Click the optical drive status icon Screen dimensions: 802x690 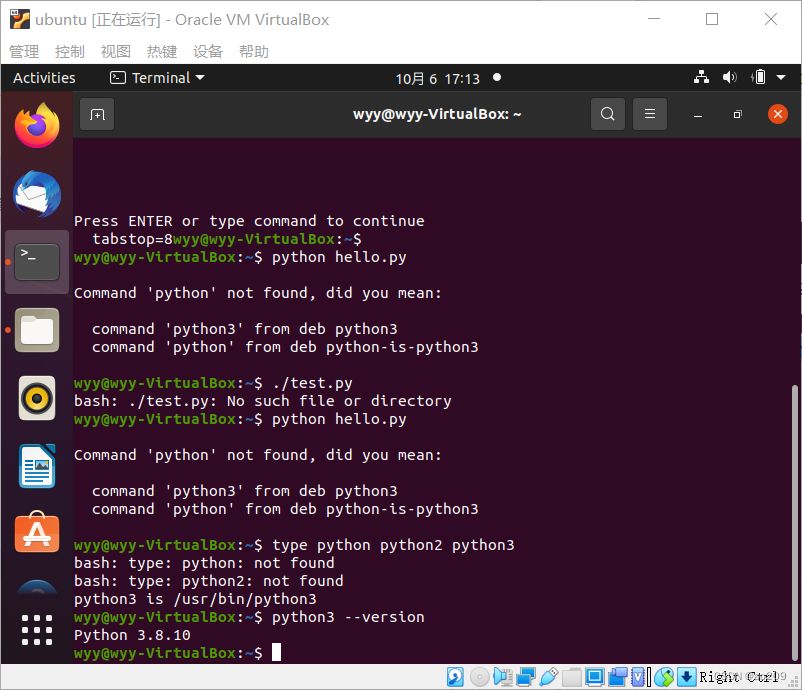coord(479,677)
